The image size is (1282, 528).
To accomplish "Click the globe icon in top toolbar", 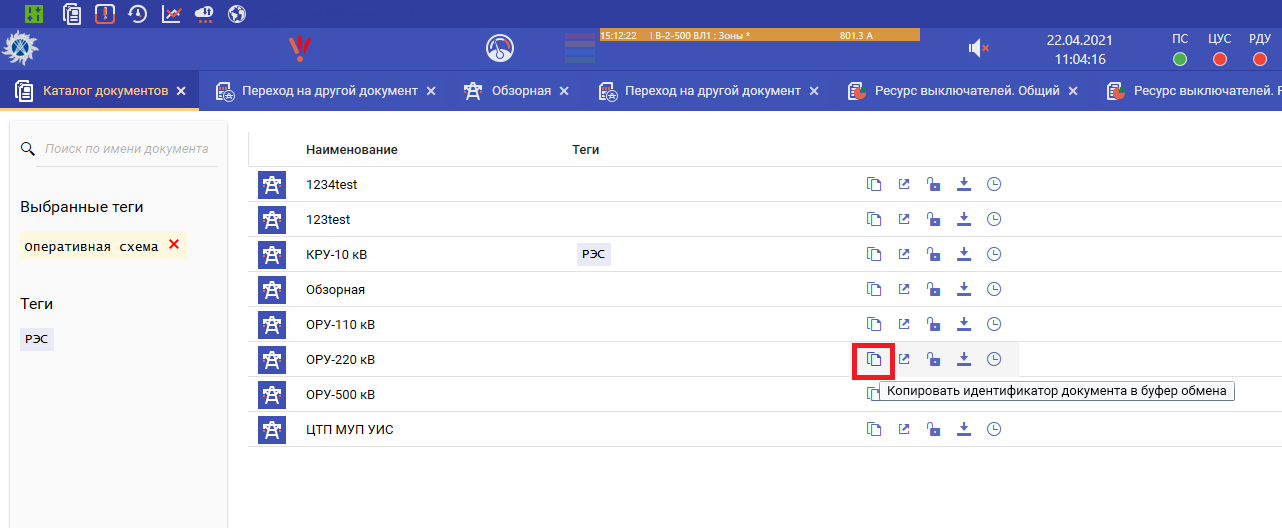I will pyautogui.click(x=237, y=14).
